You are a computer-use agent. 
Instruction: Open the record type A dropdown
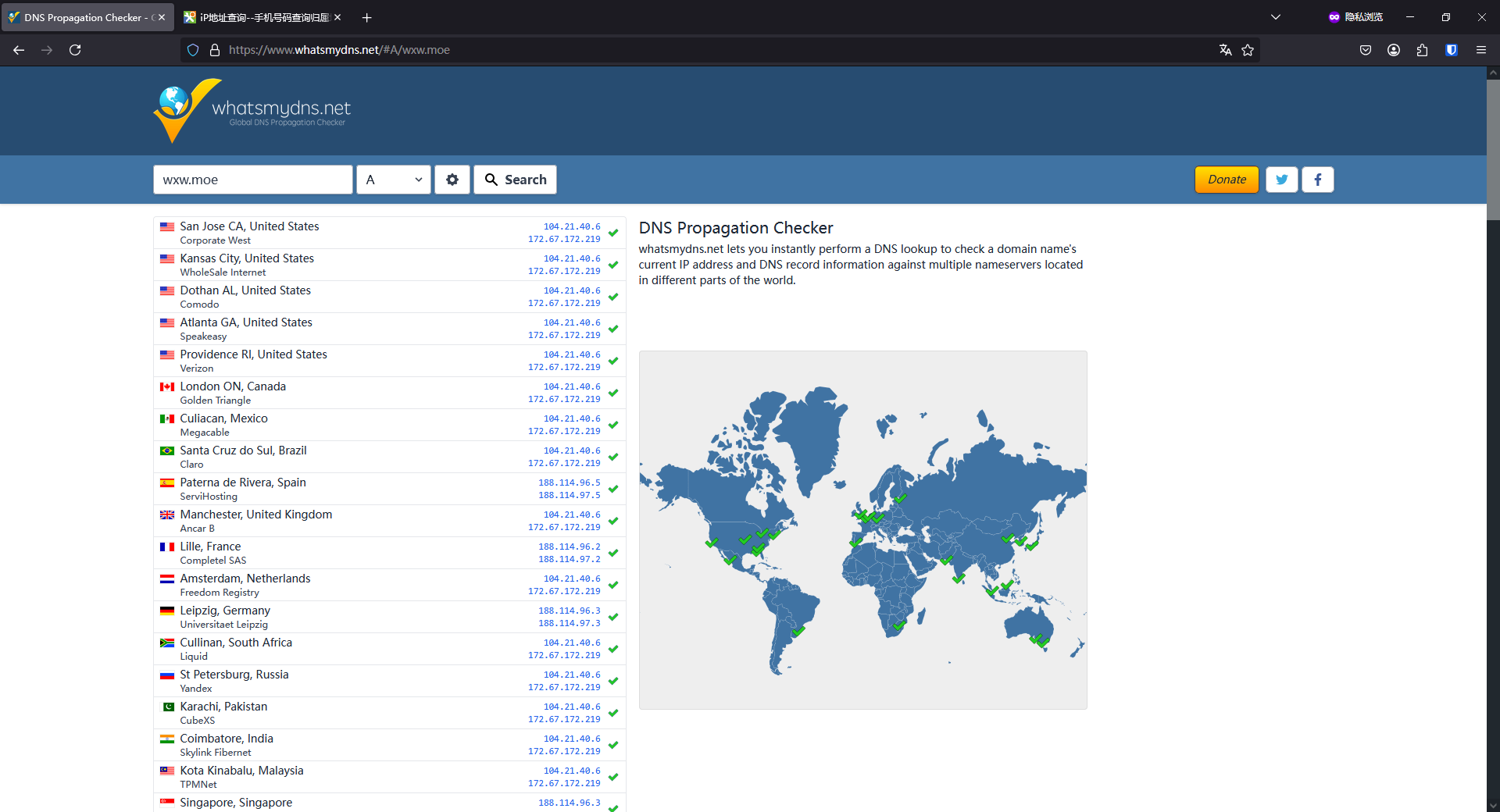pyautogui.click(x=394, y=180)
